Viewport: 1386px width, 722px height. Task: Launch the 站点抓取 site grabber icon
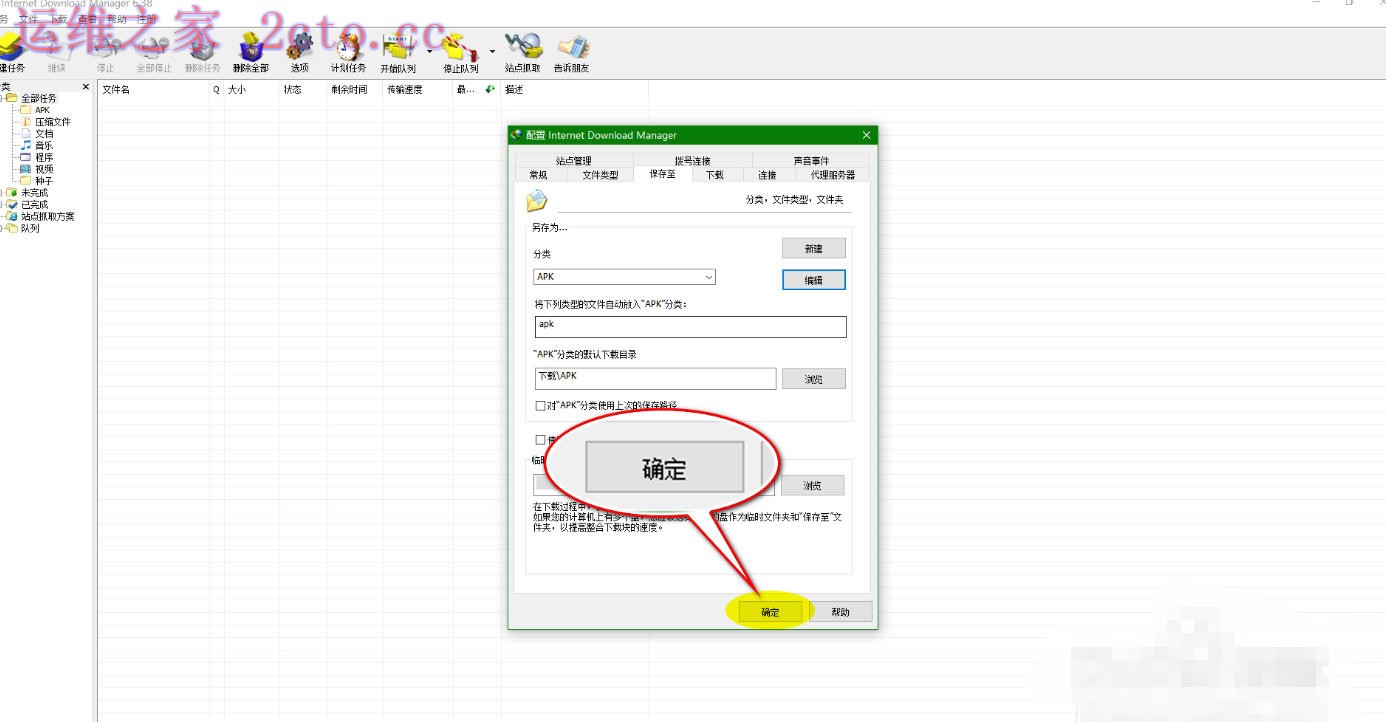522,53
